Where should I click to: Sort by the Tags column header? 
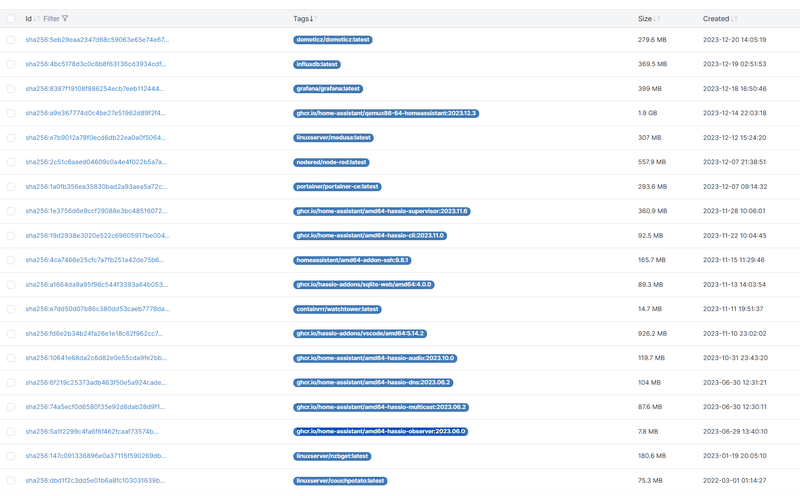click(301, 18)
